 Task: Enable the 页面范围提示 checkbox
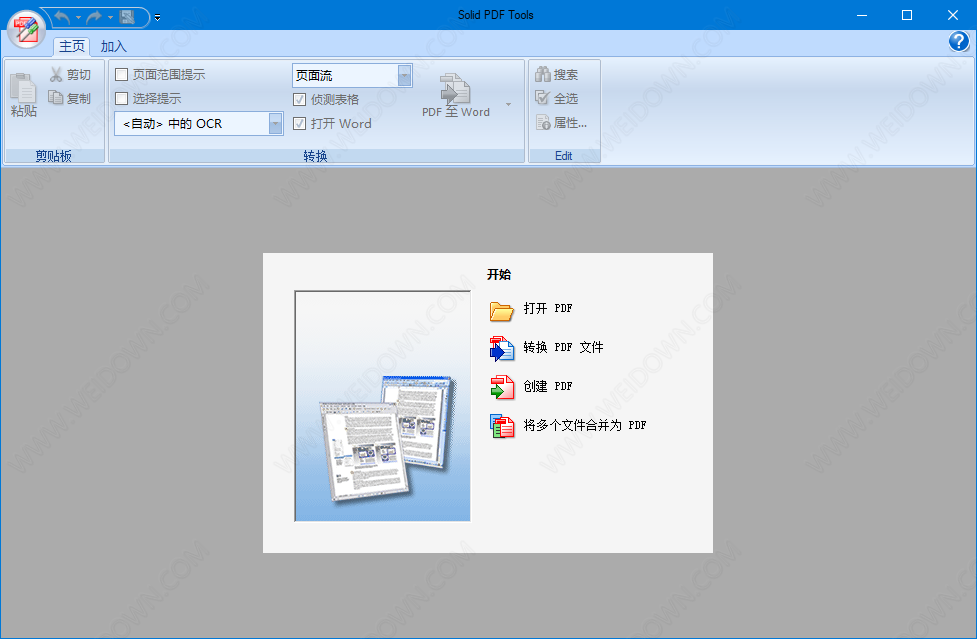tap(122, 75)
